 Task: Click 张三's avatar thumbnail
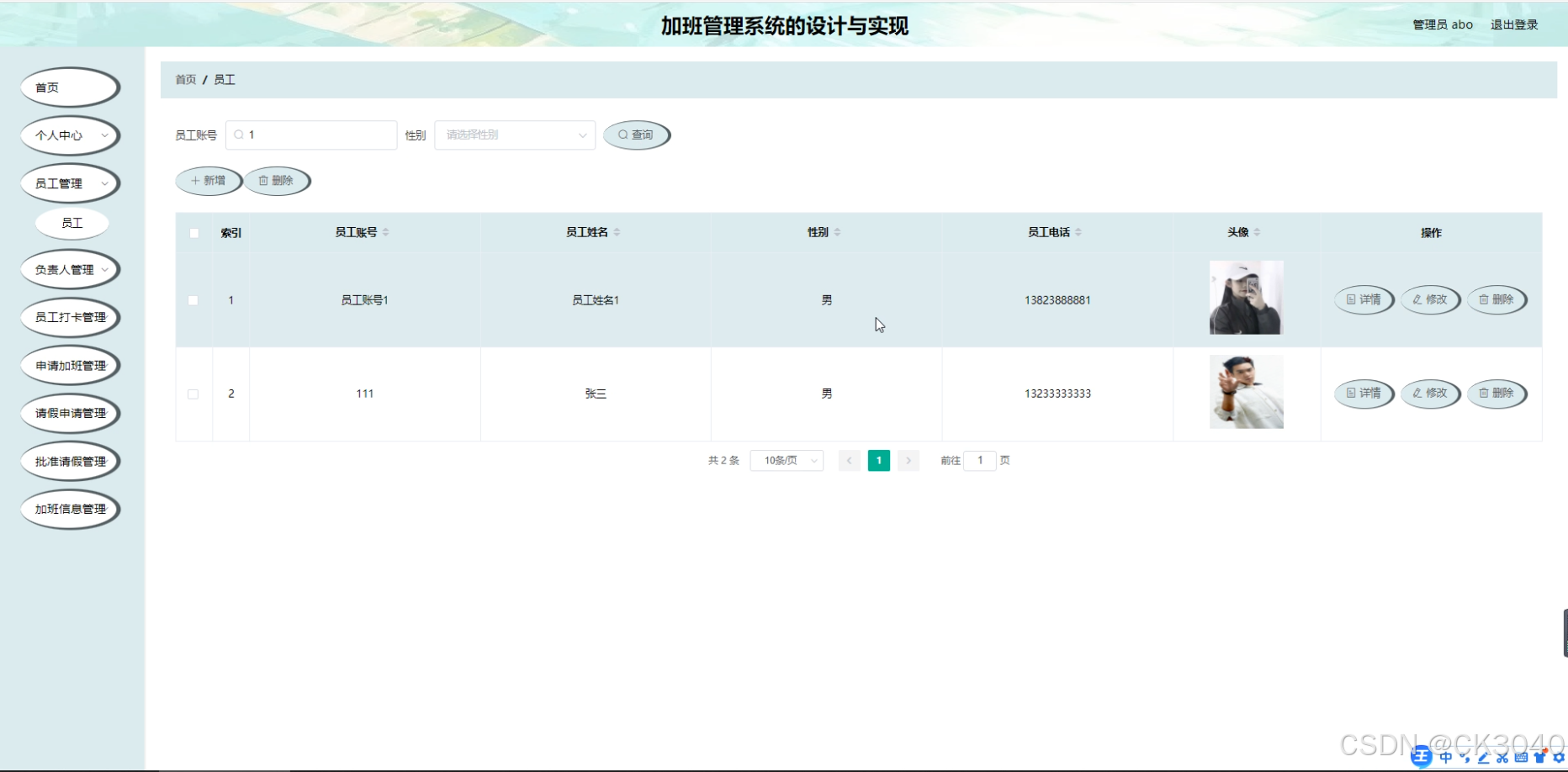click(x=1246, y=391)
